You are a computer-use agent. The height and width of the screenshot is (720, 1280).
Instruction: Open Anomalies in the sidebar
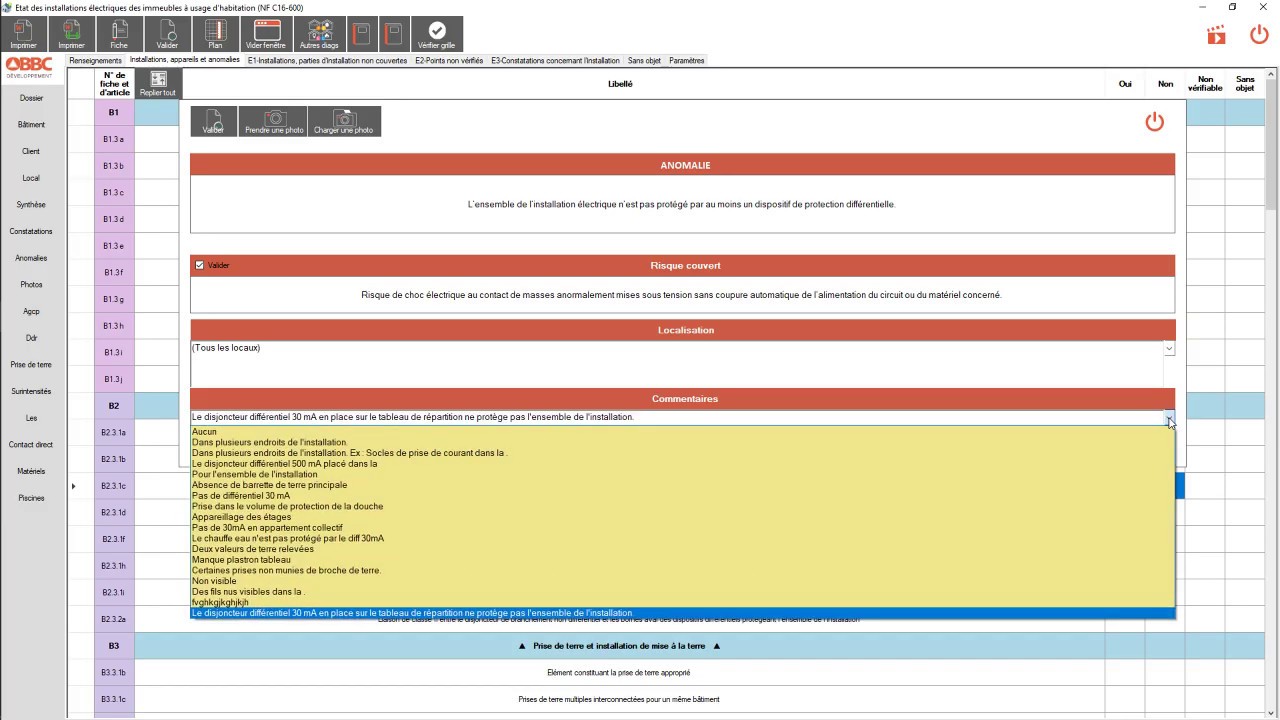pos(31,258)
